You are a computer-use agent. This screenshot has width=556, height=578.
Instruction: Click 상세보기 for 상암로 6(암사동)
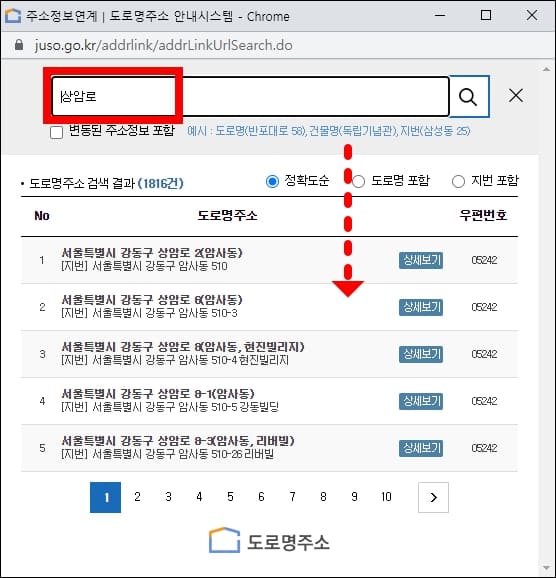[x=421, y=307]
